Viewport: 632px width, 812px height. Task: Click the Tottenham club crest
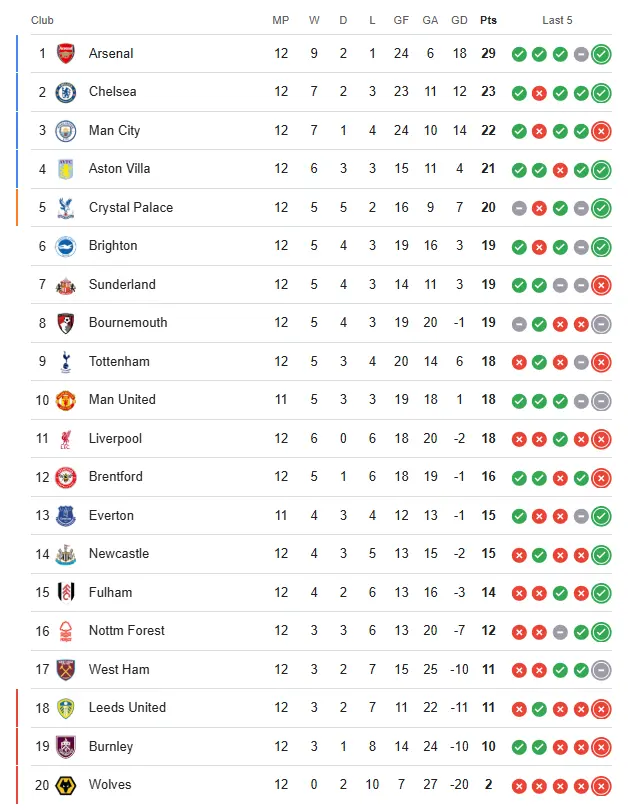click(66, 361)
